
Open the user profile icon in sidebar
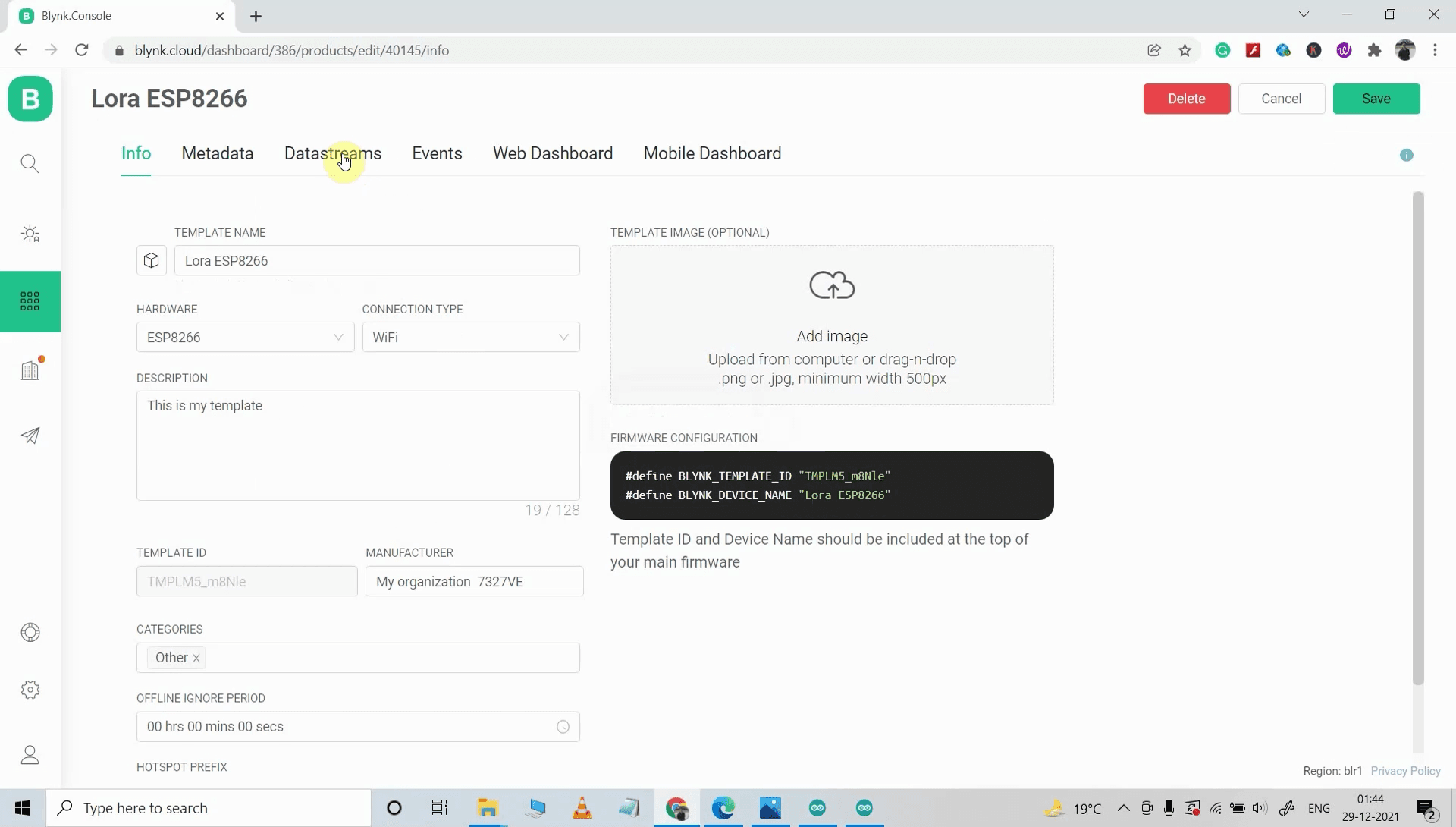[30, 754]
